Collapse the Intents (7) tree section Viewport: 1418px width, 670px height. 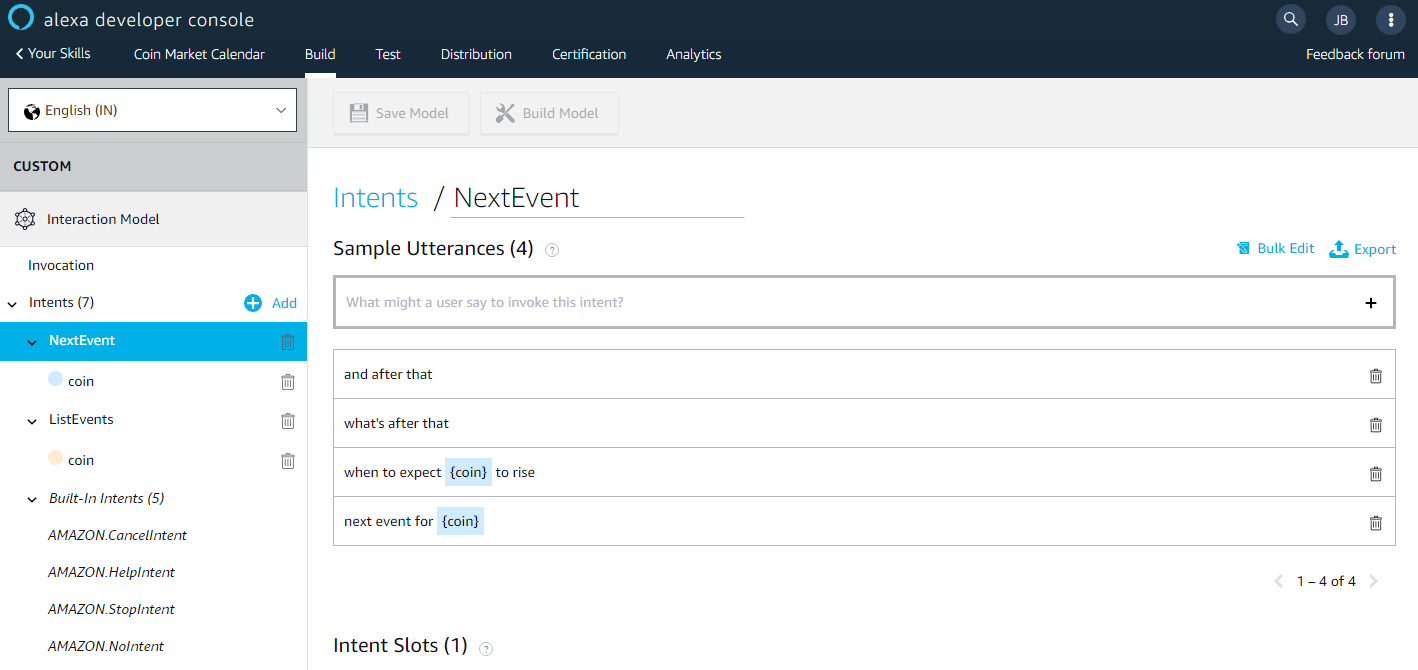coord(12,303)
